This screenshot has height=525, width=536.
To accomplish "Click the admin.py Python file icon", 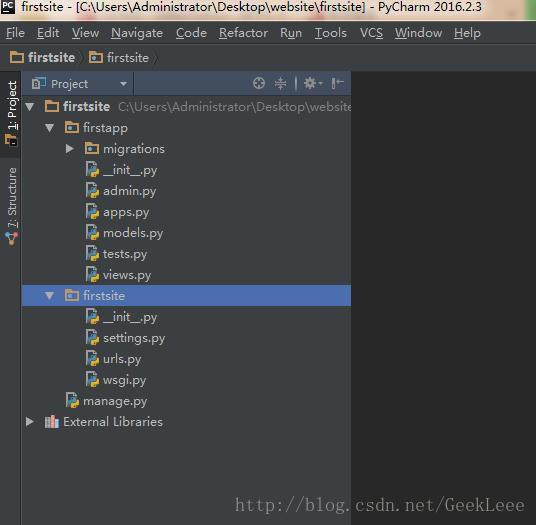I will [x=92, y=191].
